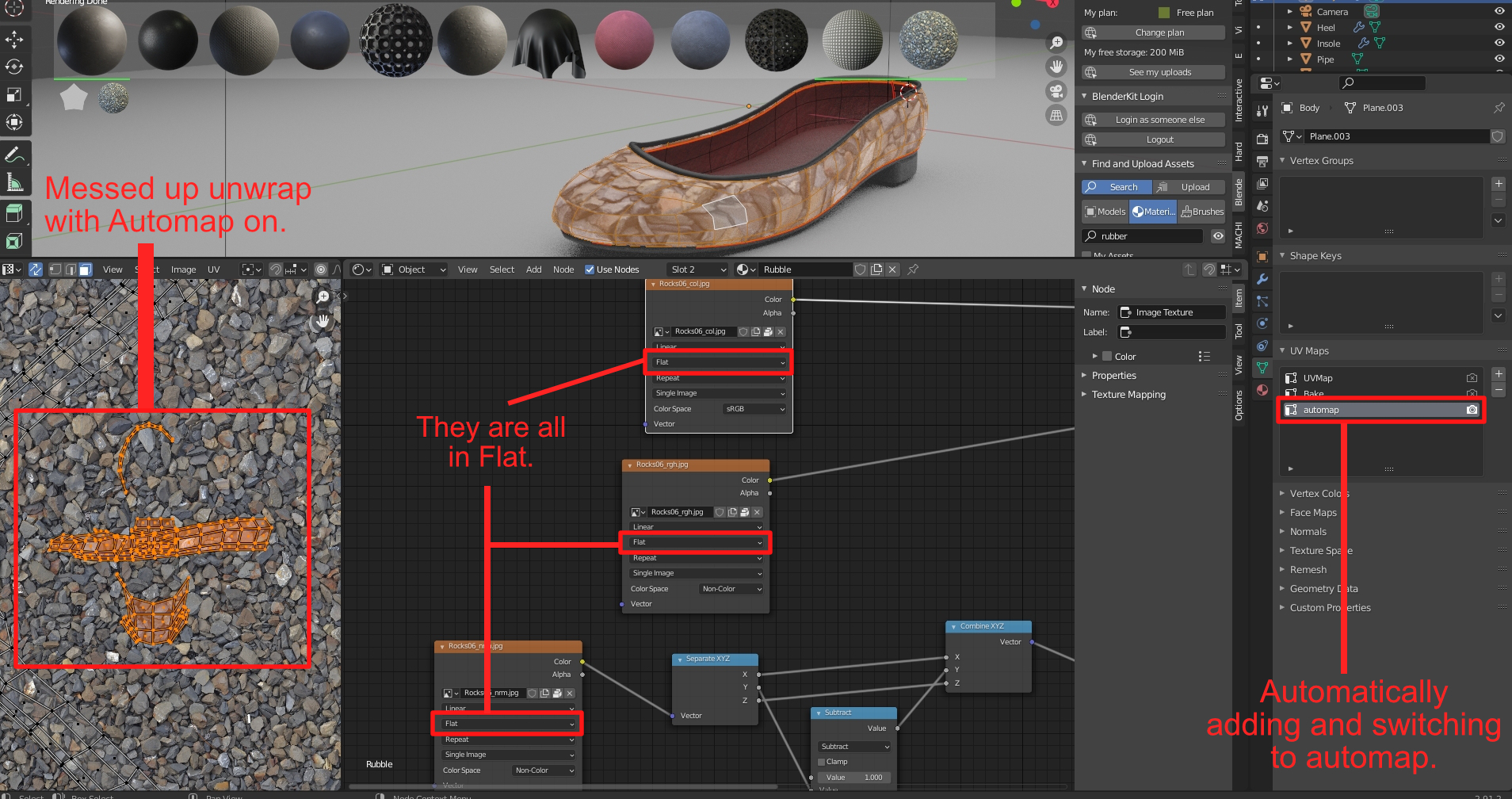Add a new UV map with plus button
The height and width of the screenshot is (799, 1512).
tap(1499, 373)
